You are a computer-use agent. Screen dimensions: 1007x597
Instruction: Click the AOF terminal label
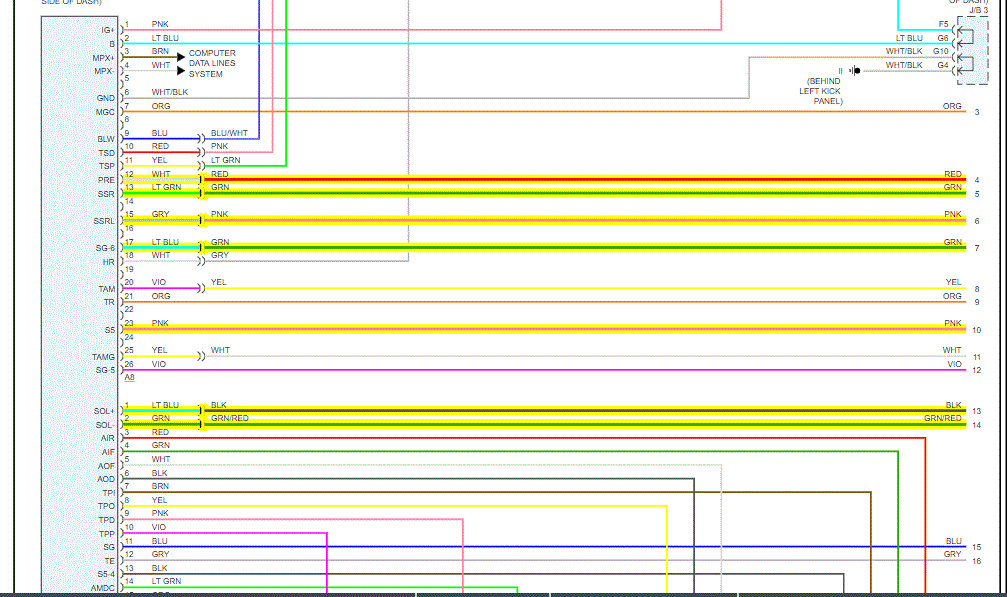click(106, 466)
